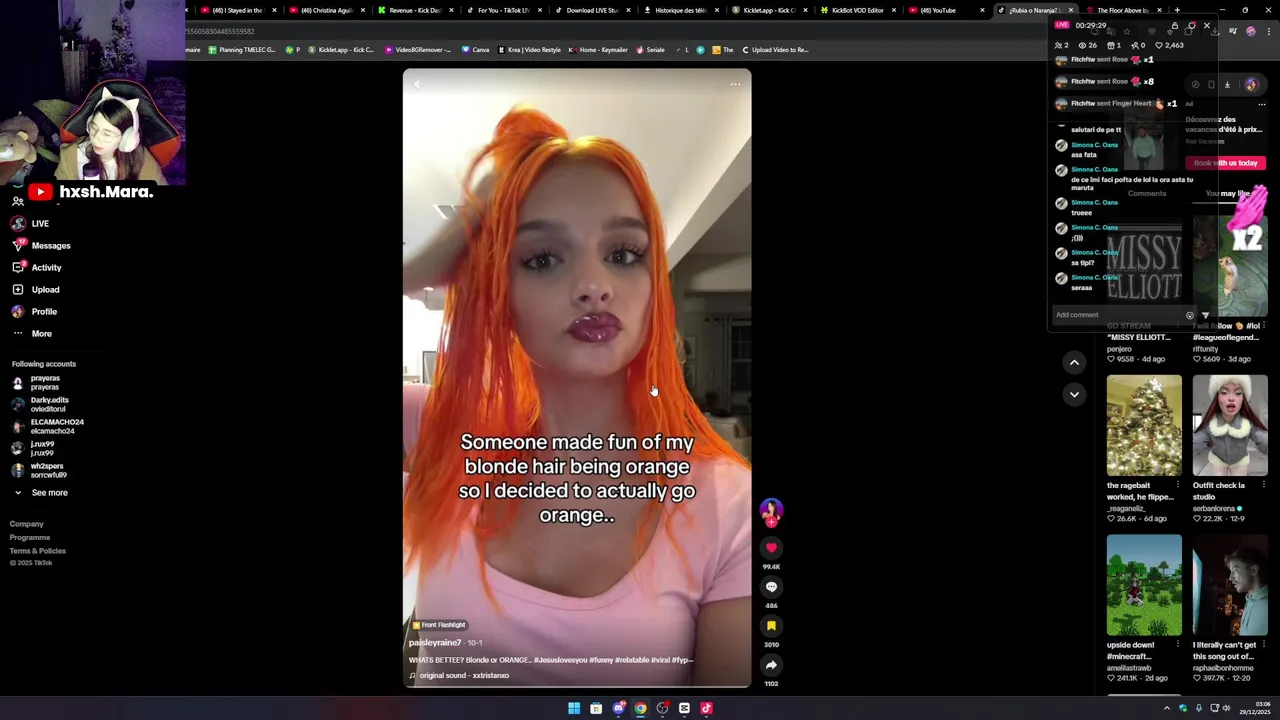Open Home - Keymailer bookmark
The width and height of the screenshot is (1280, 720).
click(x=598, y=49)
